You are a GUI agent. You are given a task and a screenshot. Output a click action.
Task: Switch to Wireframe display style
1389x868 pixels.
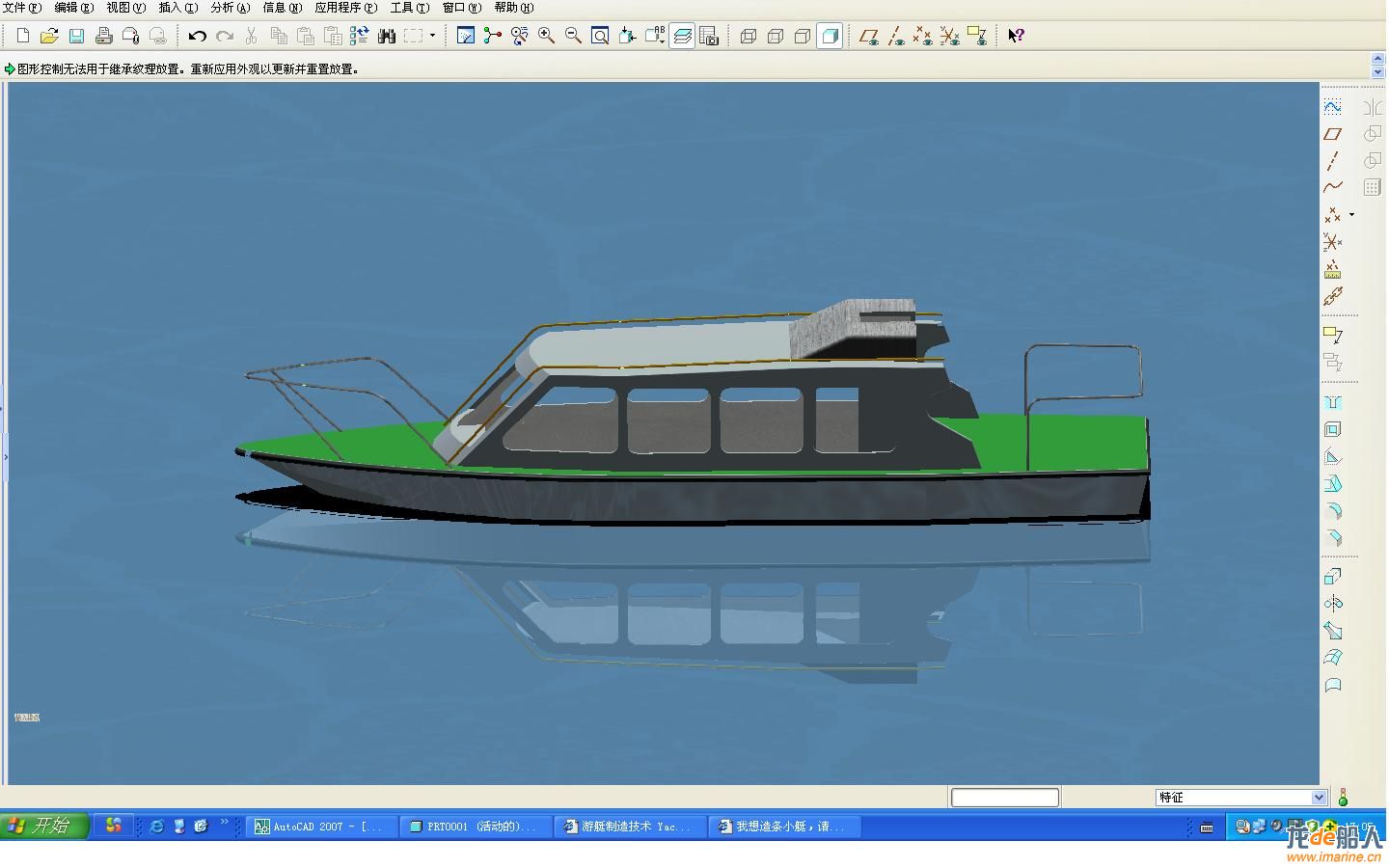[748, 36]
